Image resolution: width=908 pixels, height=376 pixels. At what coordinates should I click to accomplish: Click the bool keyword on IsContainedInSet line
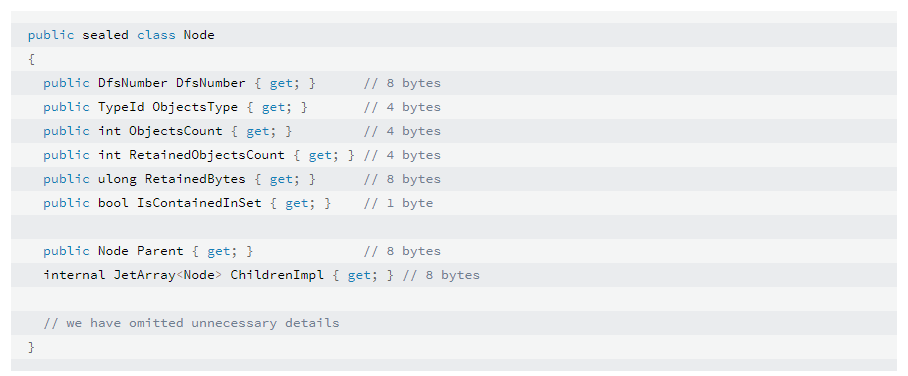click(114, 203)
